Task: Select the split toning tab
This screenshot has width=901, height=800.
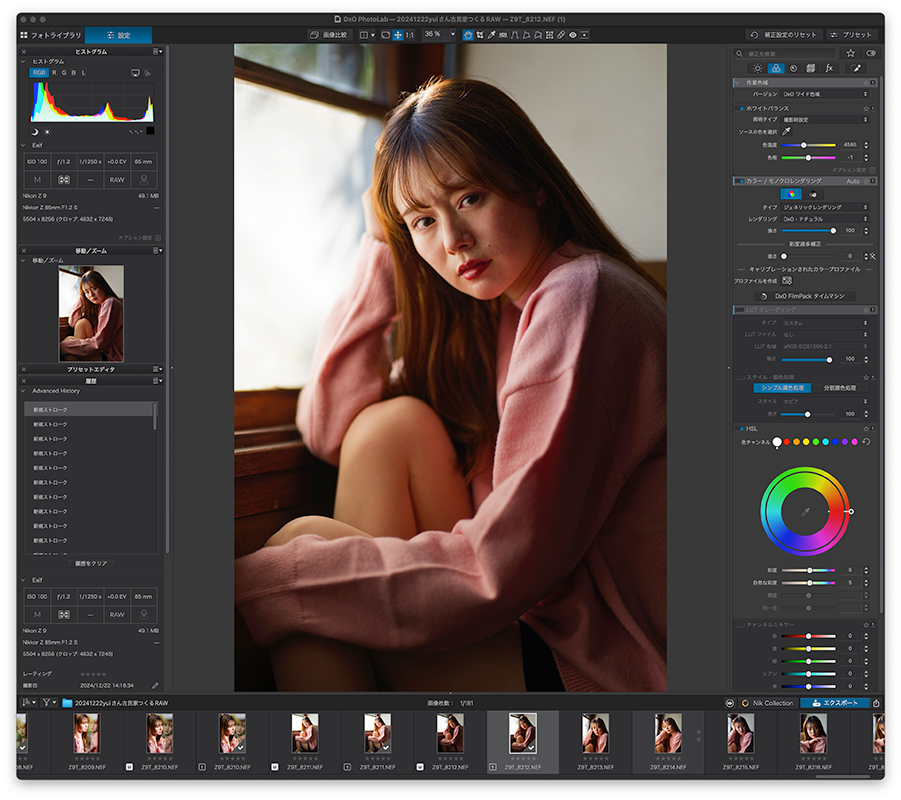Action: coord(840,388)
